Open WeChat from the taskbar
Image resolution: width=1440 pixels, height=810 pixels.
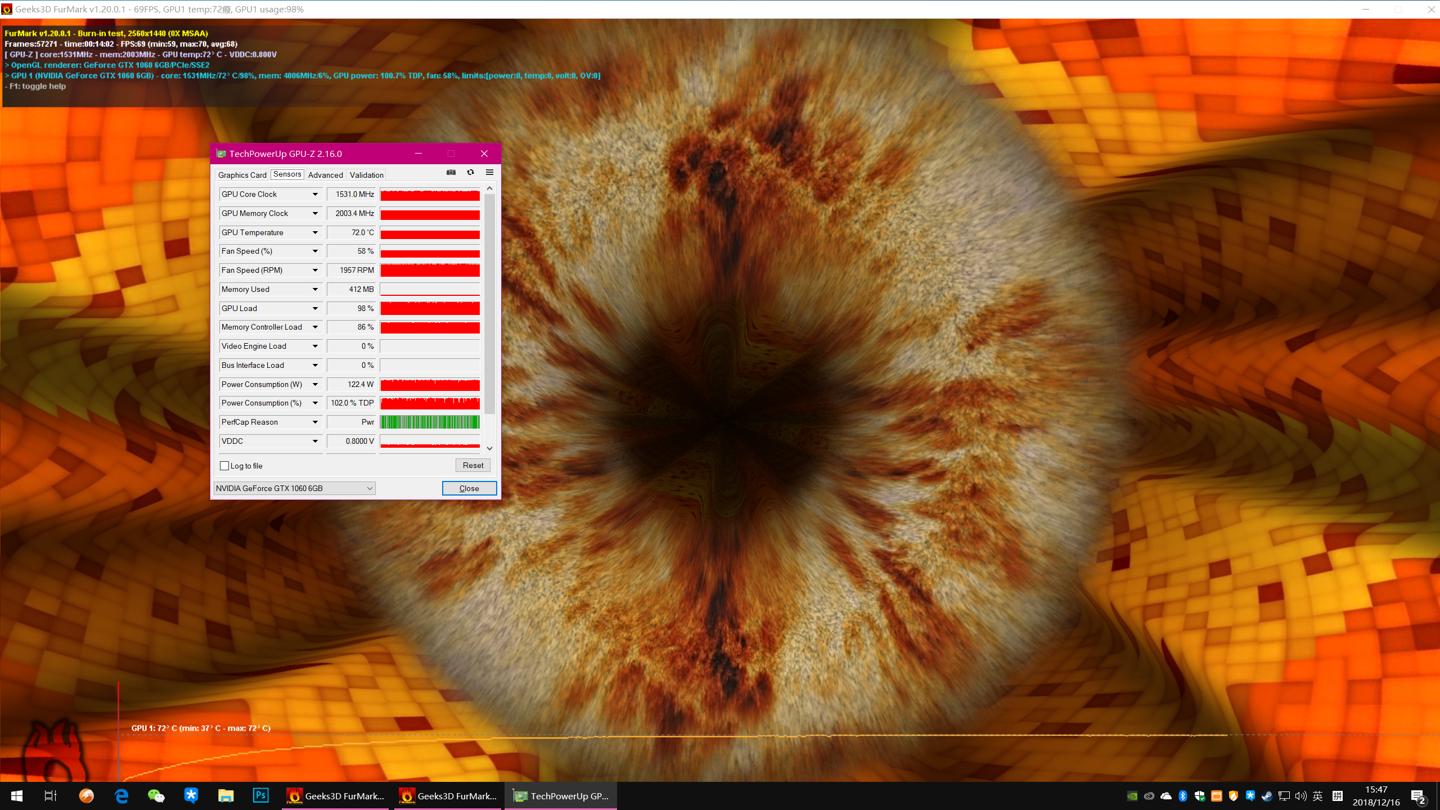point(156,796)
